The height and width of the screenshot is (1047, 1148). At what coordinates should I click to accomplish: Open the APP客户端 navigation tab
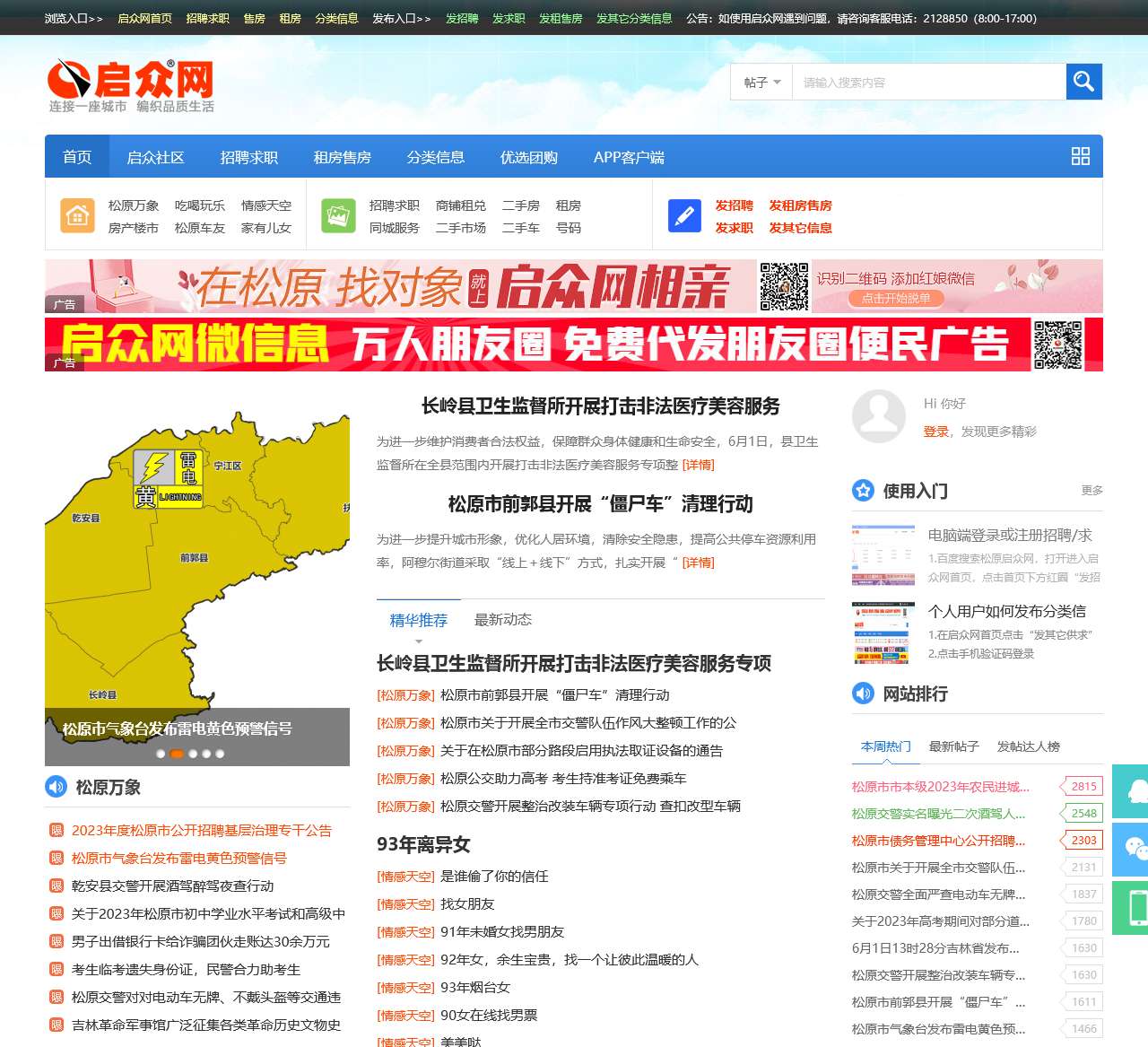point(629,156)
